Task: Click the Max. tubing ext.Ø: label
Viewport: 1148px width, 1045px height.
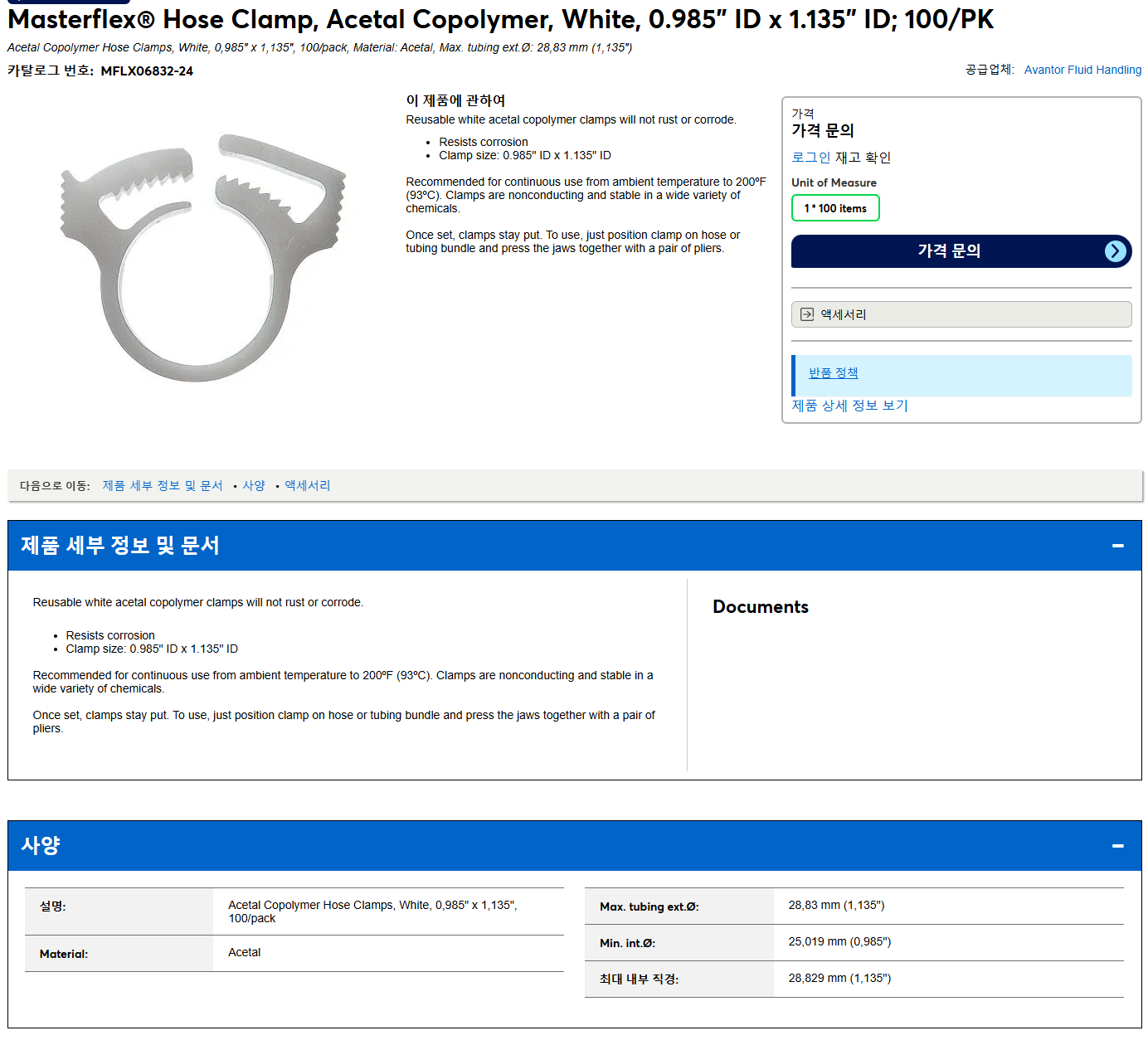Action: (x=649, y=906)
